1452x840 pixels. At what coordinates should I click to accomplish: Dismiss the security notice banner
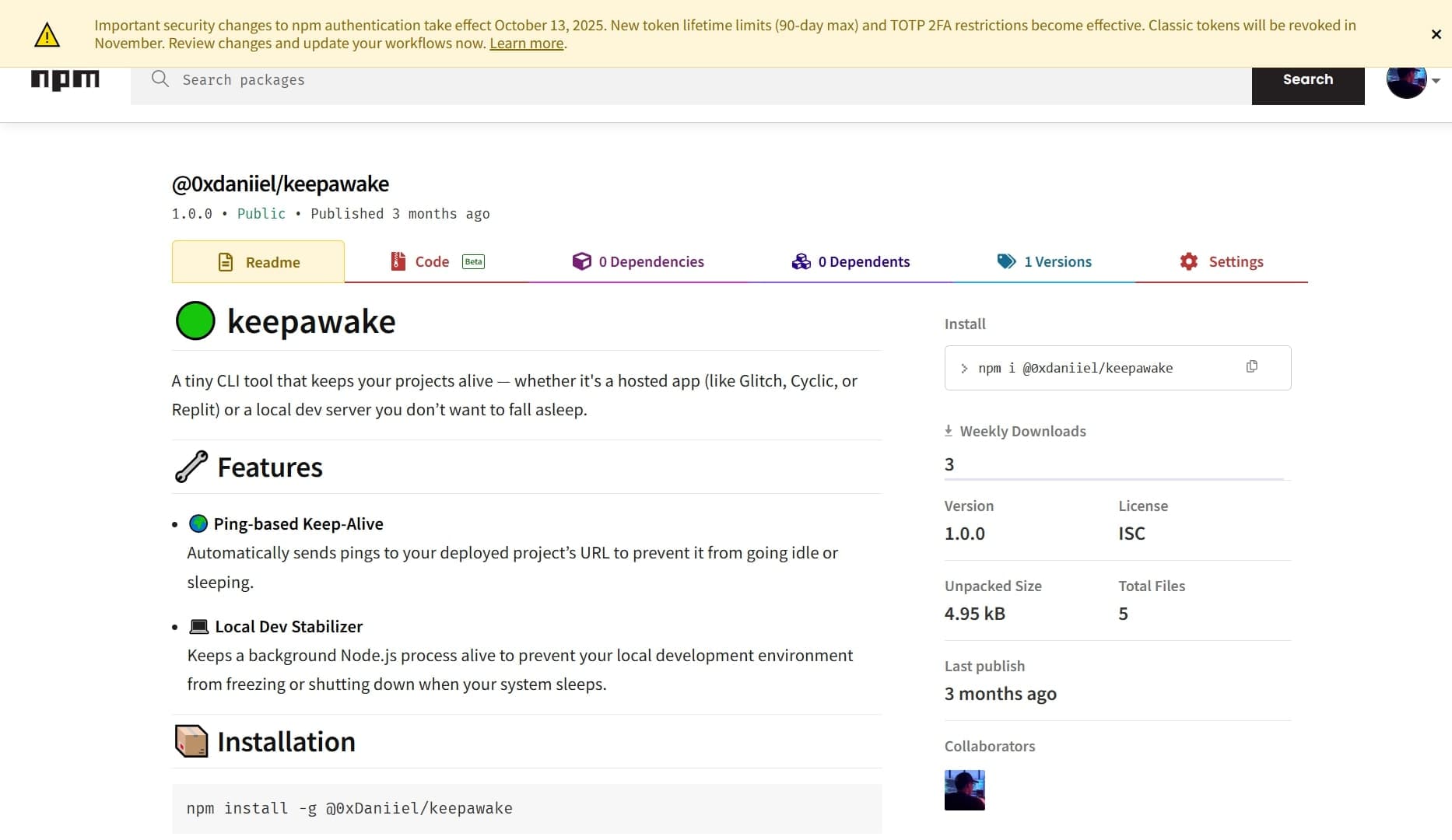click(x=1436, y=34)
